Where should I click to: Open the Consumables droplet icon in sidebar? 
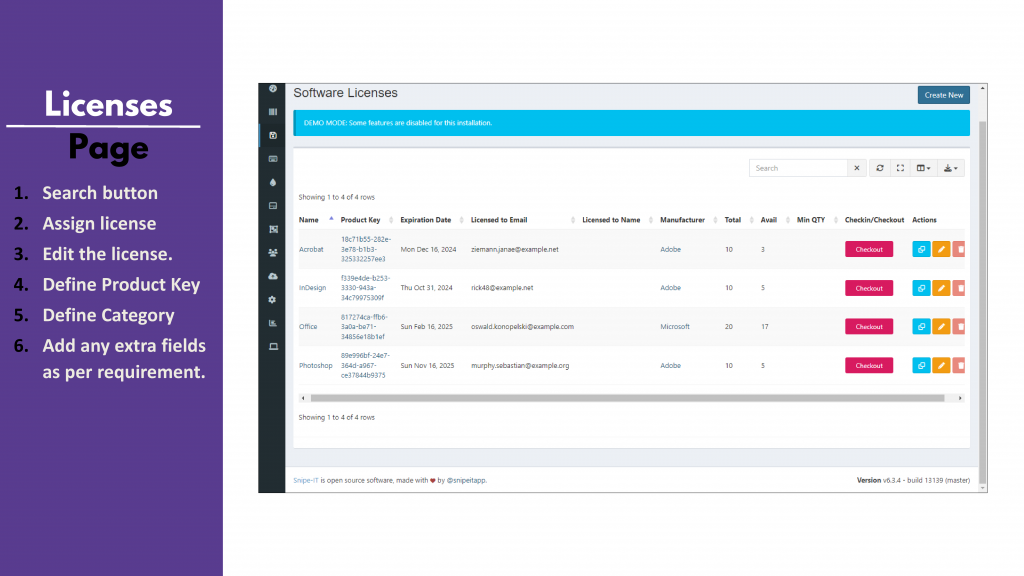(273, 182)
